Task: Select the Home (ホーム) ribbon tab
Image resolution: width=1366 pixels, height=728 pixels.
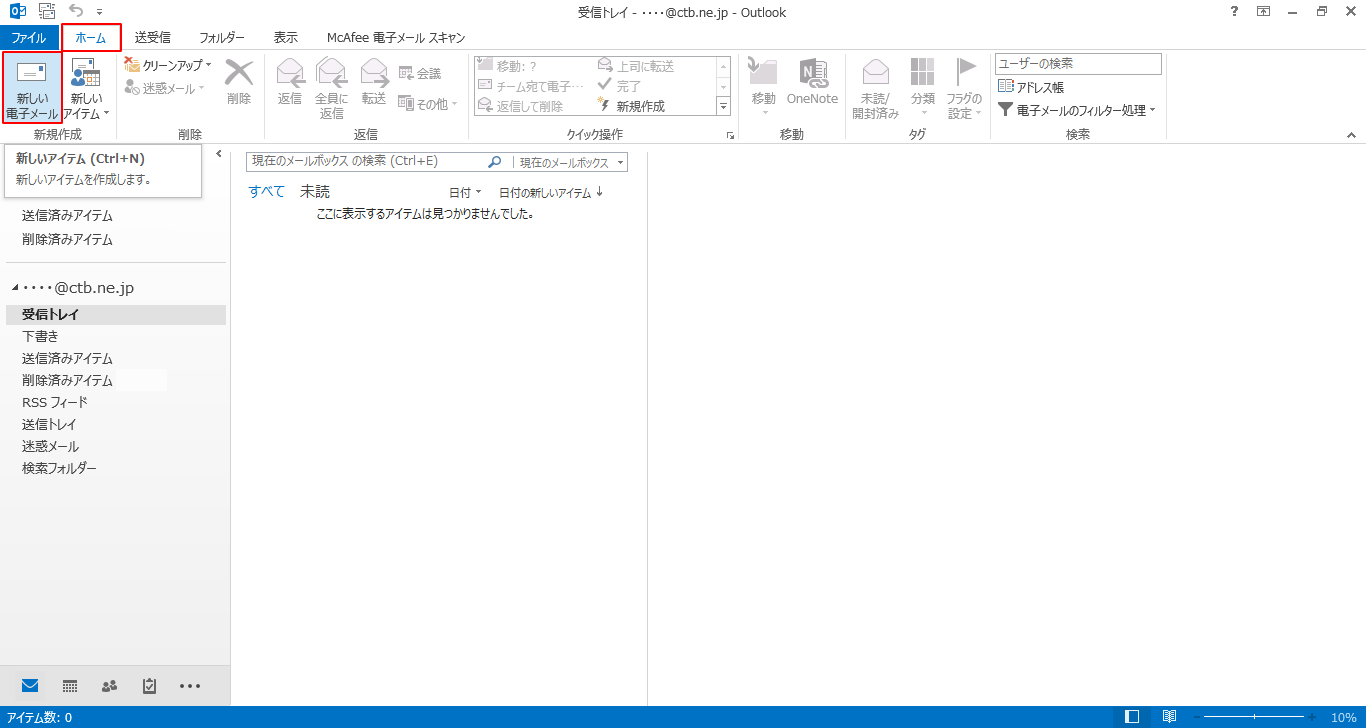Action: click(x=91, y=37)
